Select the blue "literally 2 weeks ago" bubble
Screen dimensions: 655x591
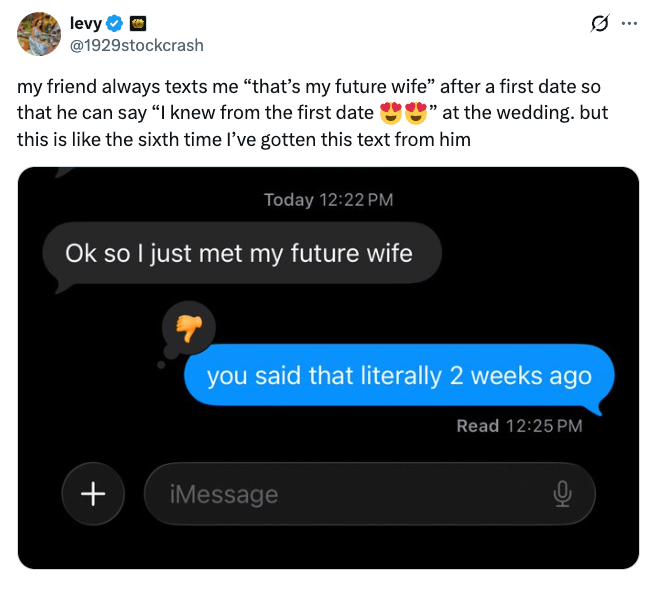tap(399, 376)
